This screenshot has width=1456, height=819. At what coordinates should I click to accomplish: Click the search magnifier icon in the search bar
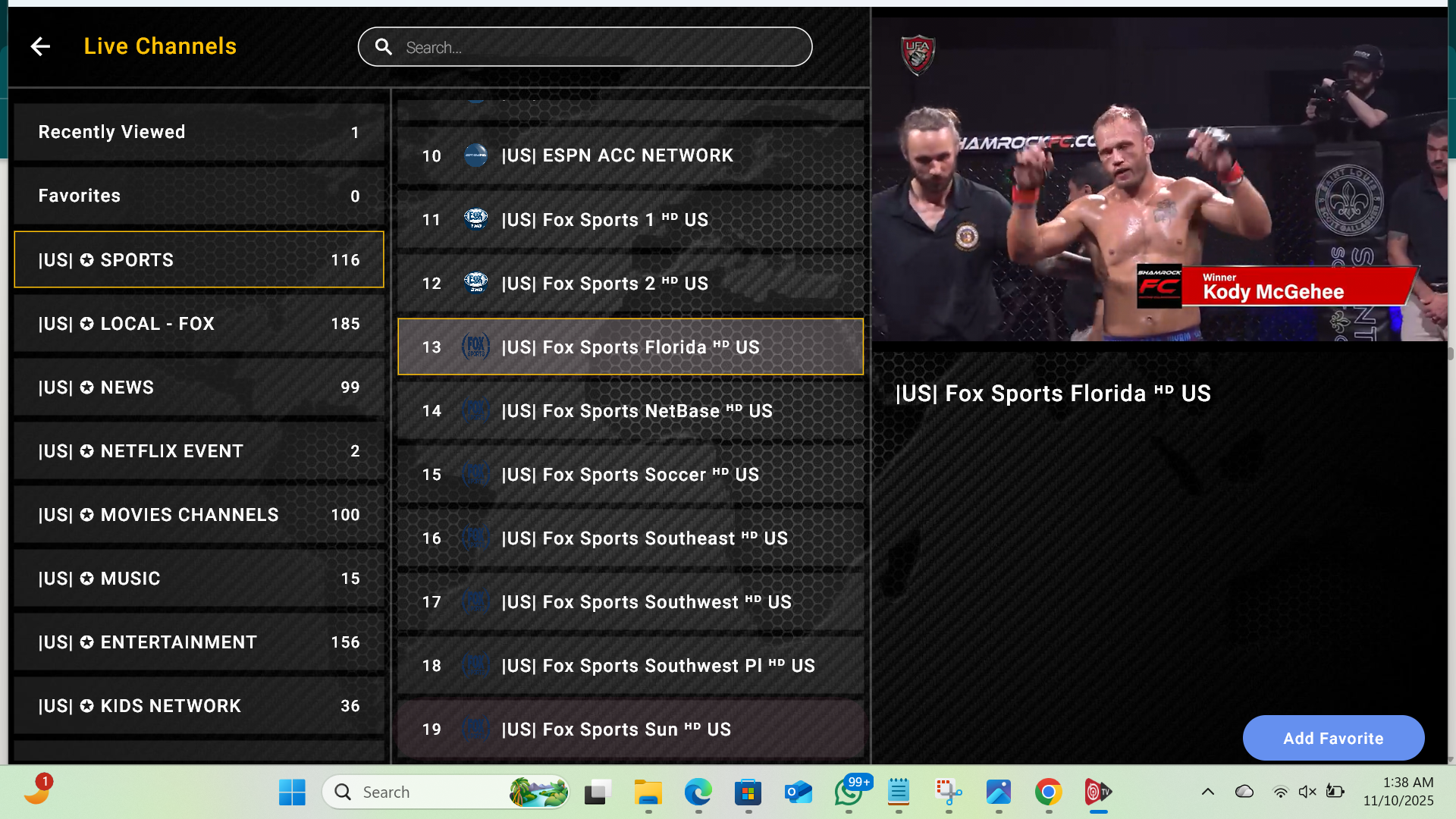coord(384,46)
